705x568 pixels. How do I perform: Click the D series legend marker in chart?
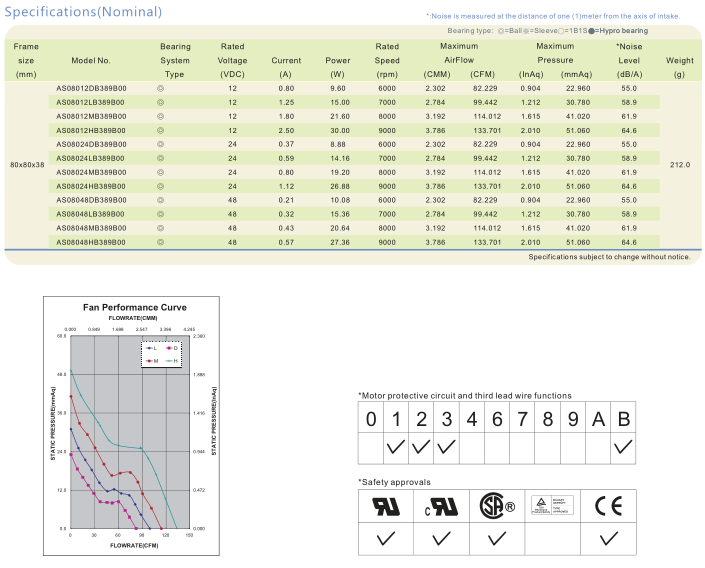tap(169, 349)
